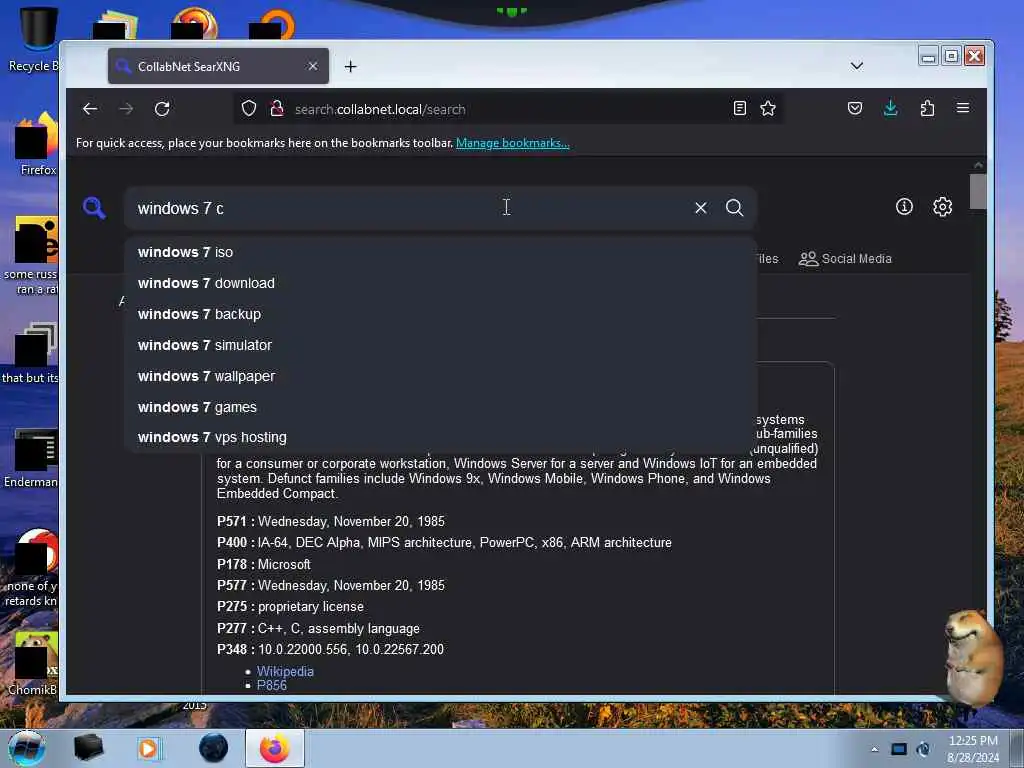Launch the media player taskbar icon
The height and width of the screenshot is (768, 1024).
point(149,748)
